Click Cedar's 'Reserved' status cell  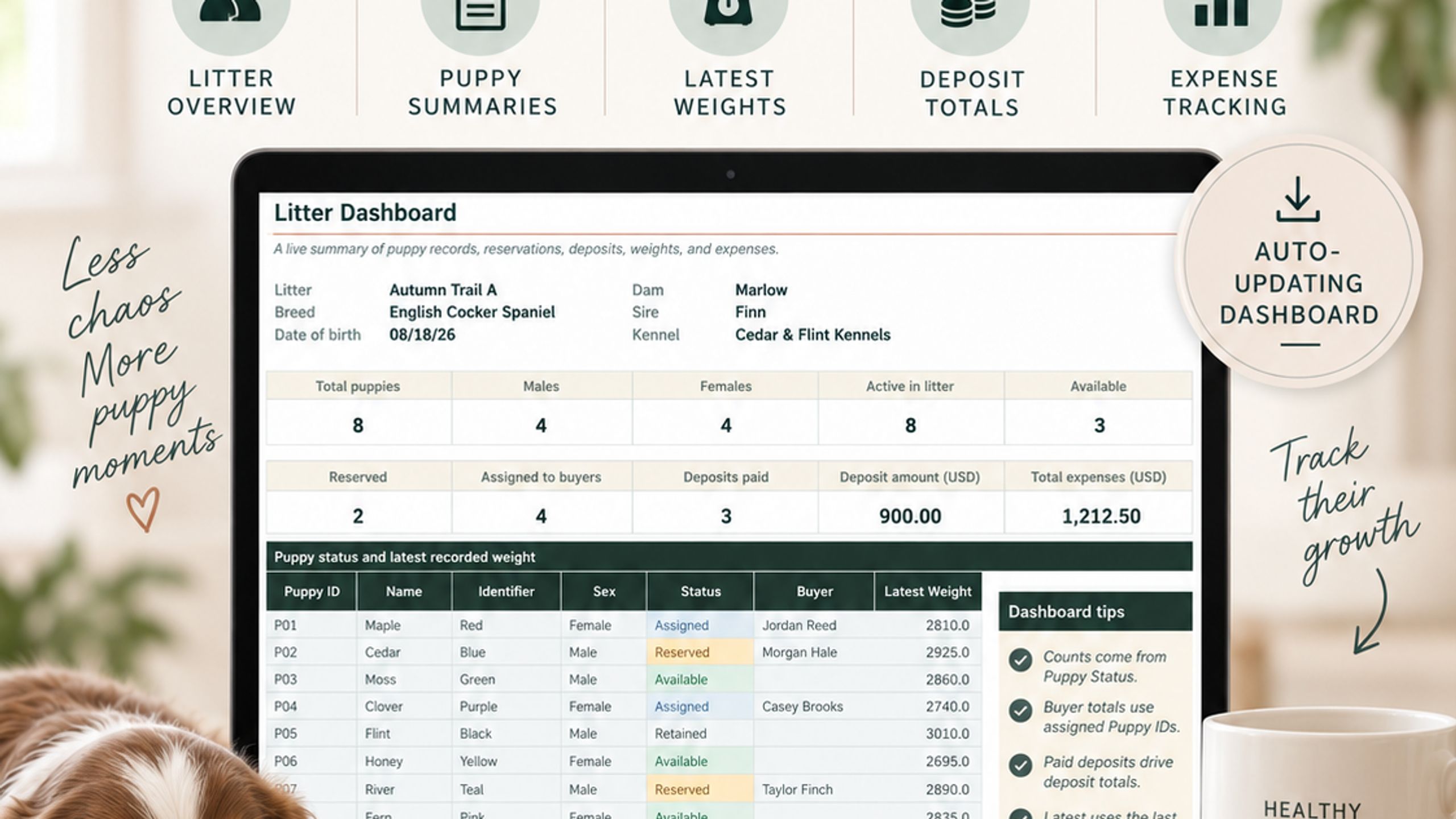[700, 652]
